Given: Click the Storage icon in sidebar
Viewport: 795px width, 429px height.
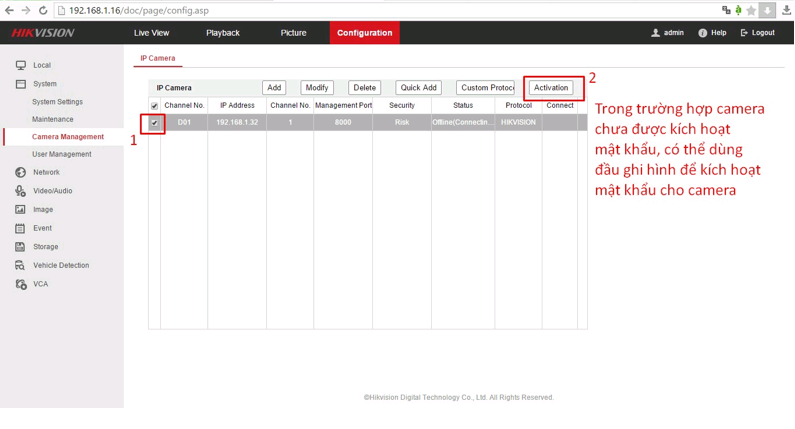Looking at the screenshot, I should tap(20, 247).
